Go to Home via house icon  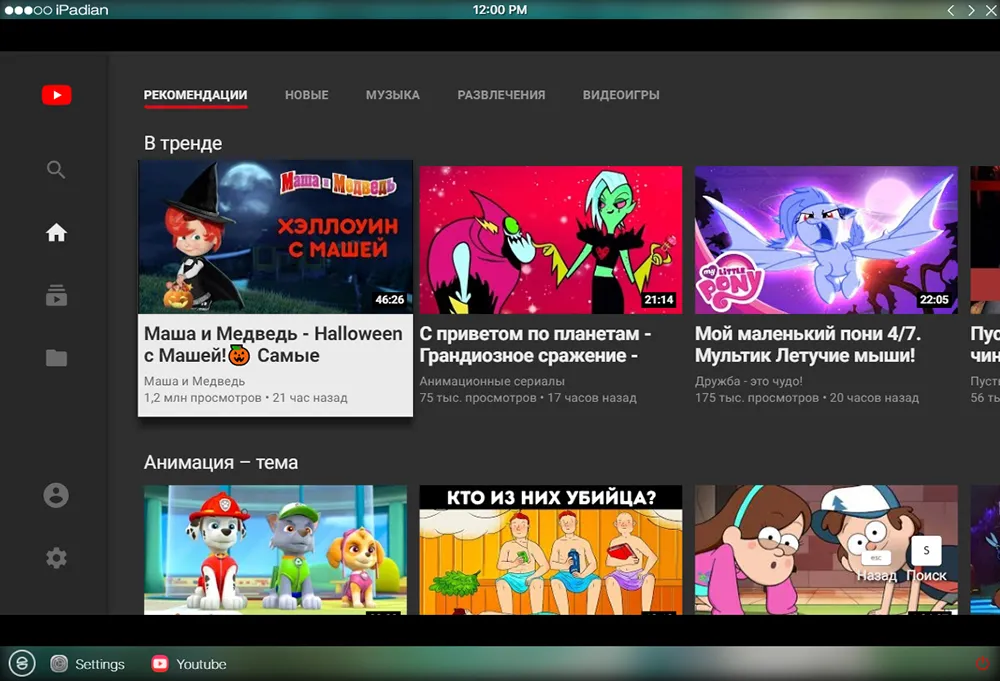coord(56,233)
